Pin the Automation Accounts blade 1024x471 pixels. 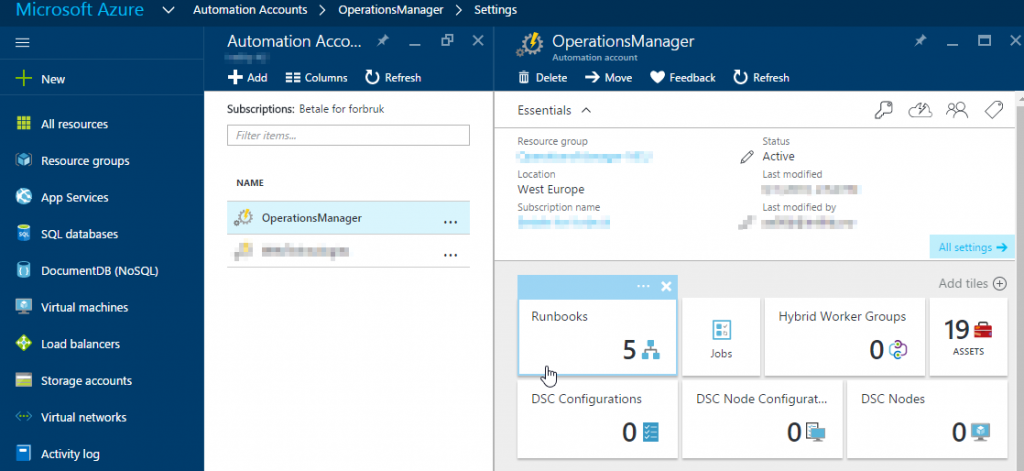click(x=383, y=41)
